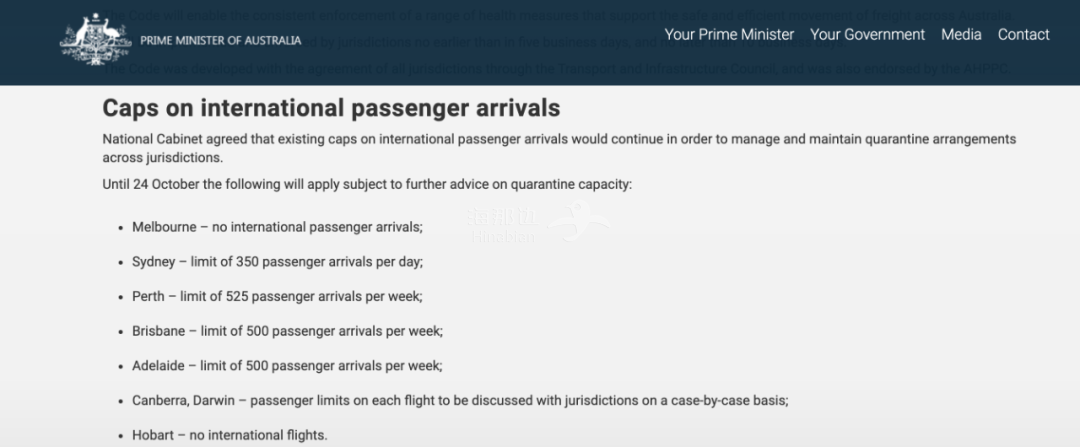Select the Sydney limit of 350 bullet item
Viewport: 1080px width, 447px height.
click(x=278, y=262)
